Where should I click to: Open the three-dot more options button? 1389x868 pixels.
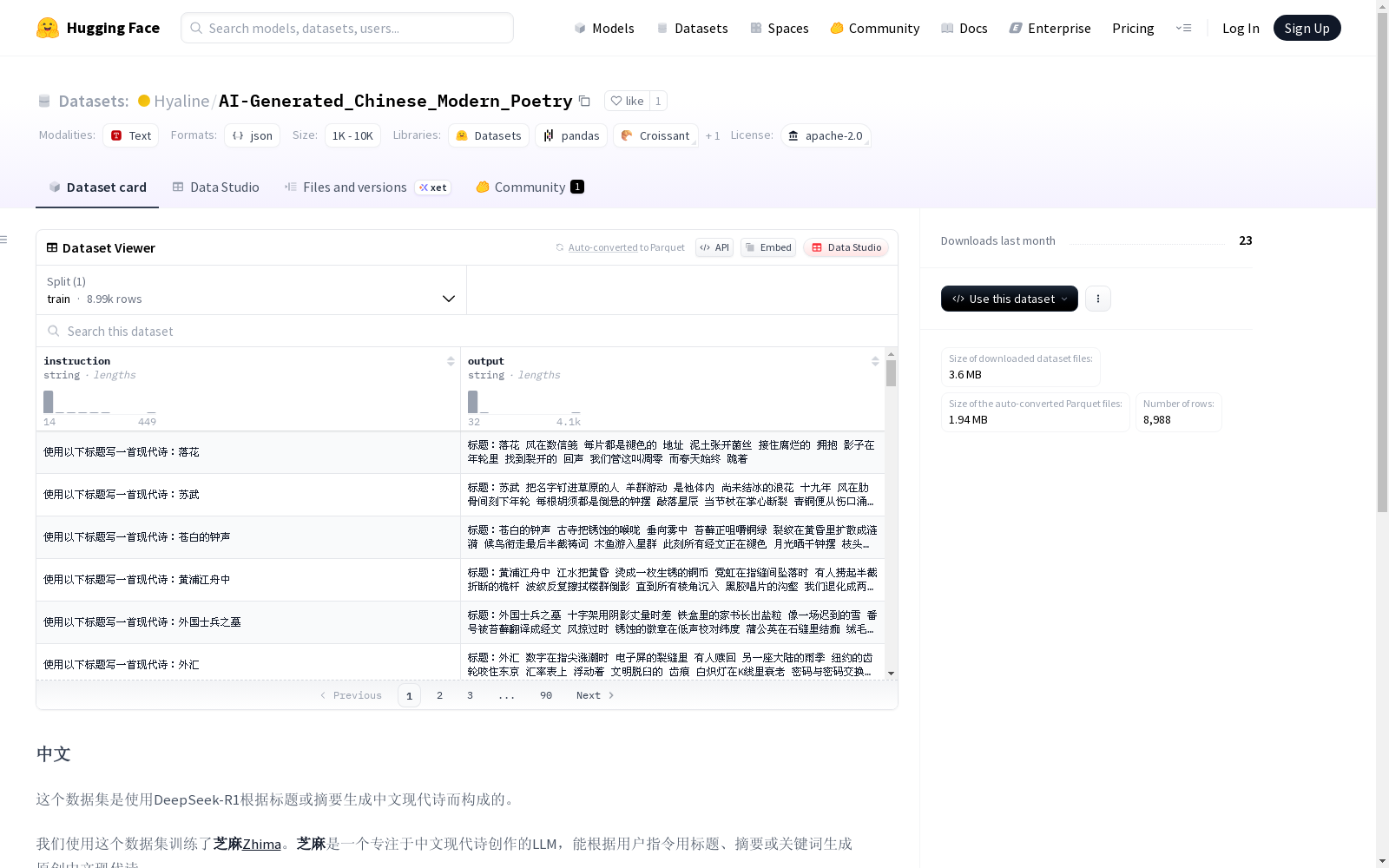1098,299
